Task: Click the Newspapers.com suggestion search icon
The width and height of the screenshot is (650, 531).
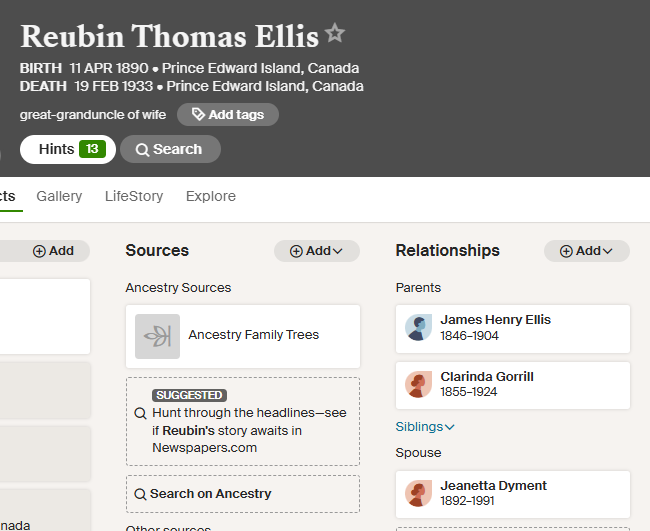Action: pos(141,413)
